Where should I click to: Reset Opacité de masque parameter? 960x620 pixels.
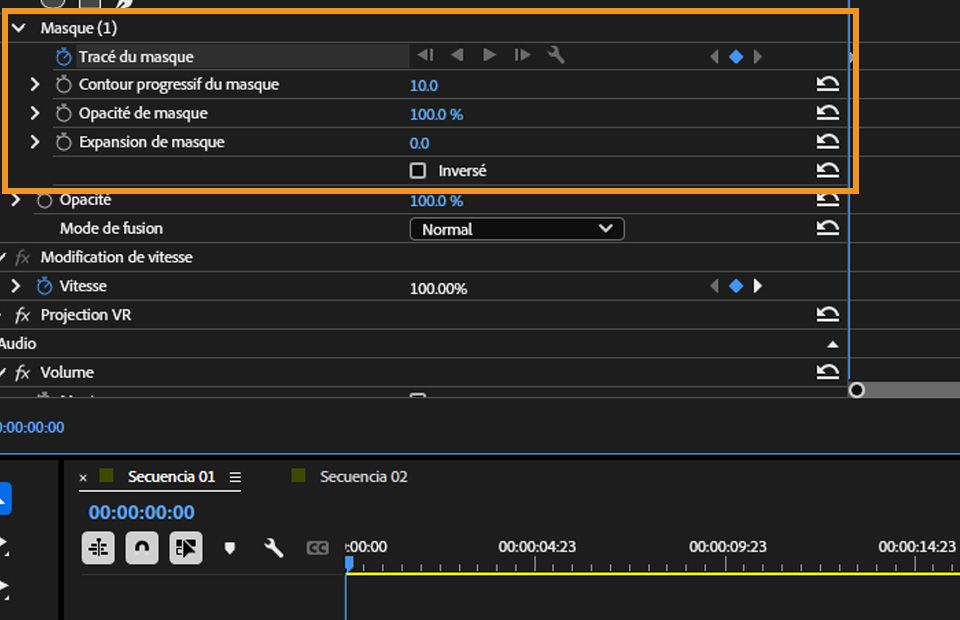click(828, 113)
